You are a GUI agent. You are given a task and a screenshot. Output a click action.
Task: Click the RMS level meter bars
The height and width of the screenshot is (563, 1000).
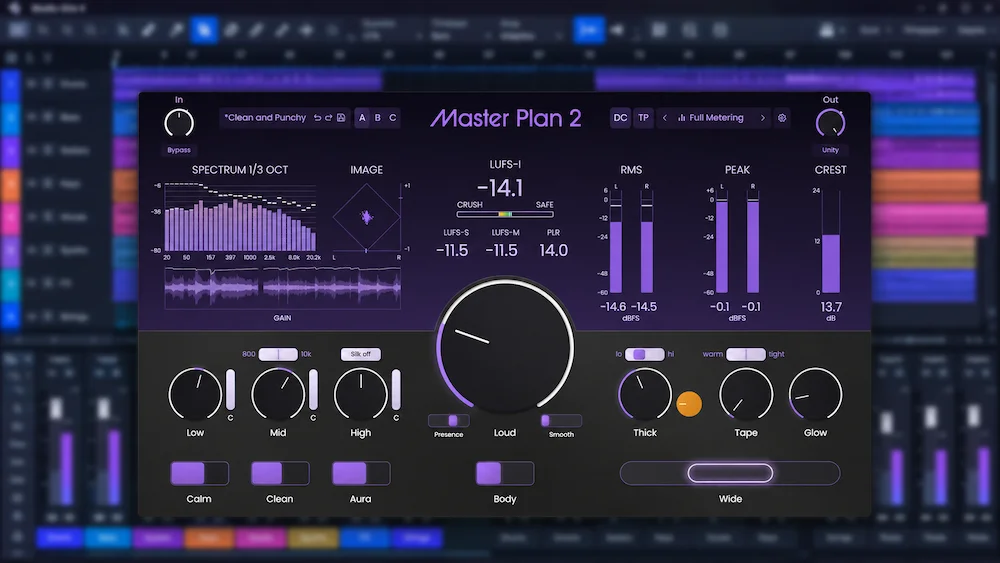pos(631,241)
